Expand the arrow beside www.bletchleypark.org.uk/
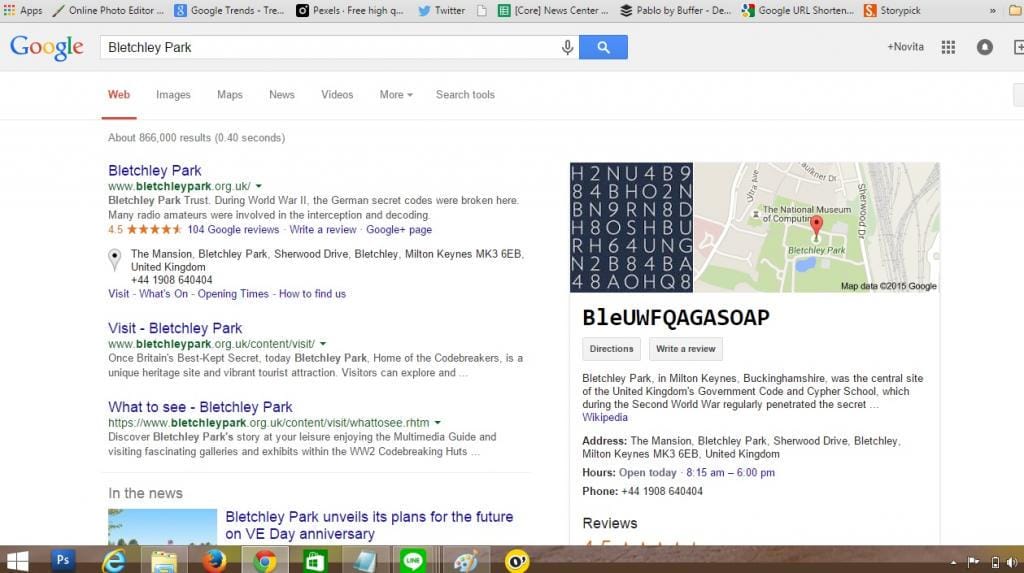The height and width of the screenshot is (573, 1024). click(x=259, y=186)
